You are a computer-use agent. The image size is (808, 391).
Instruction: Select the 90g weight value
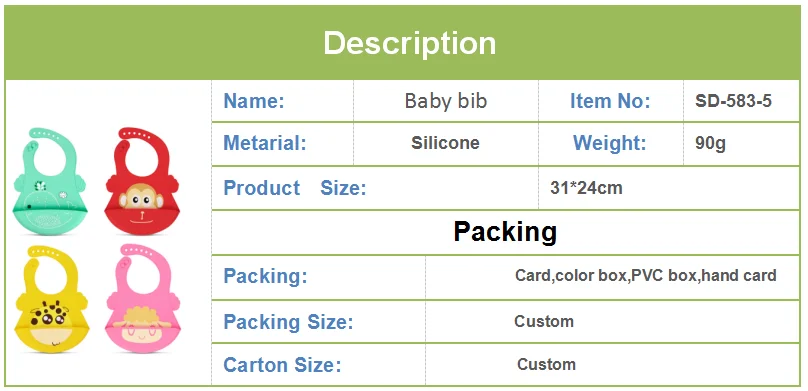tap(710, 143)
